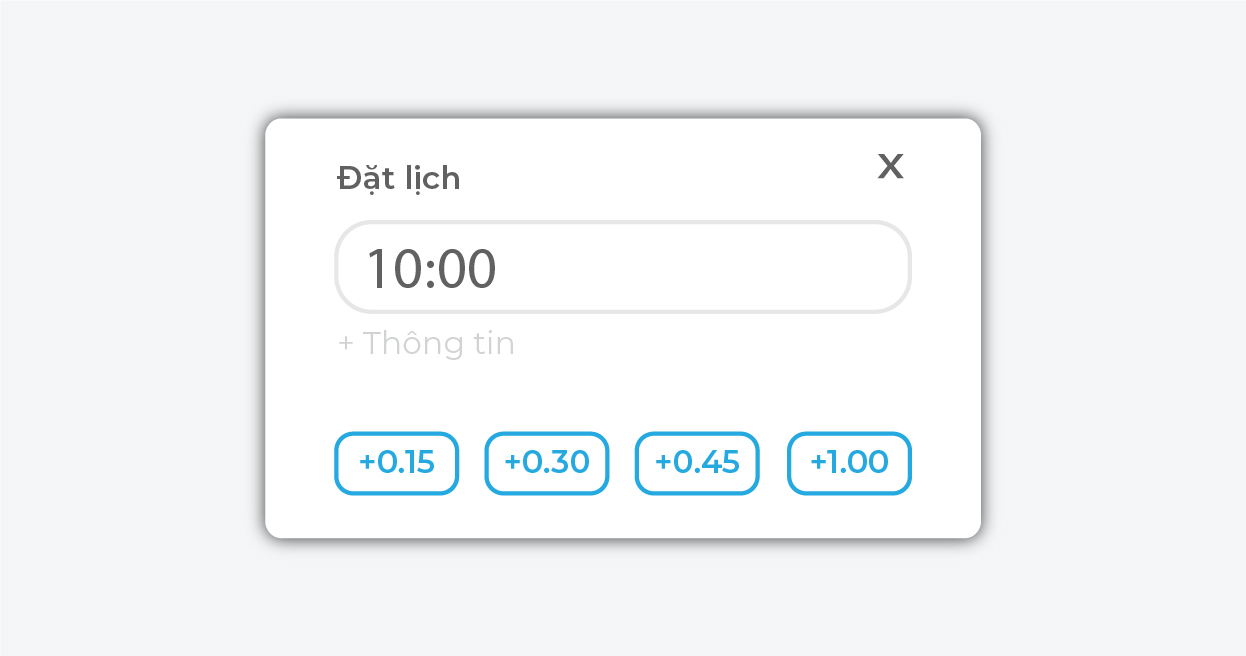Image resolution: width=1246 pixels, height=656 pixels.
Task: Click the Đặt lịch dialog title
Action: click(399, 179)
